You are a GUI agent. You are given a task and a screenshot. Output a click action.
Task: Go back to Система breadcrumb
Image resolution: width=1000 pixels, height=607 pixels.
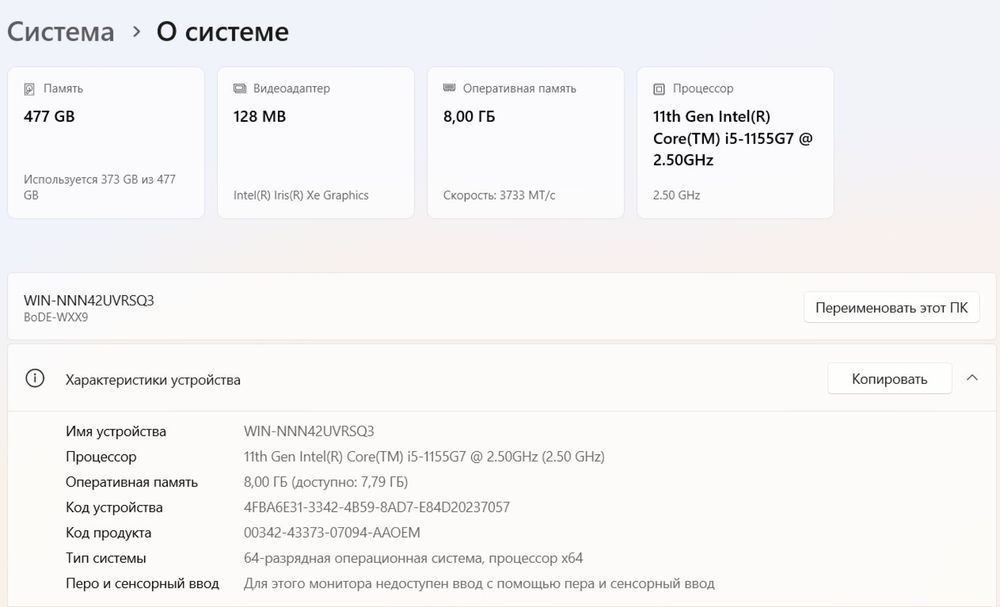coord(61,32)
